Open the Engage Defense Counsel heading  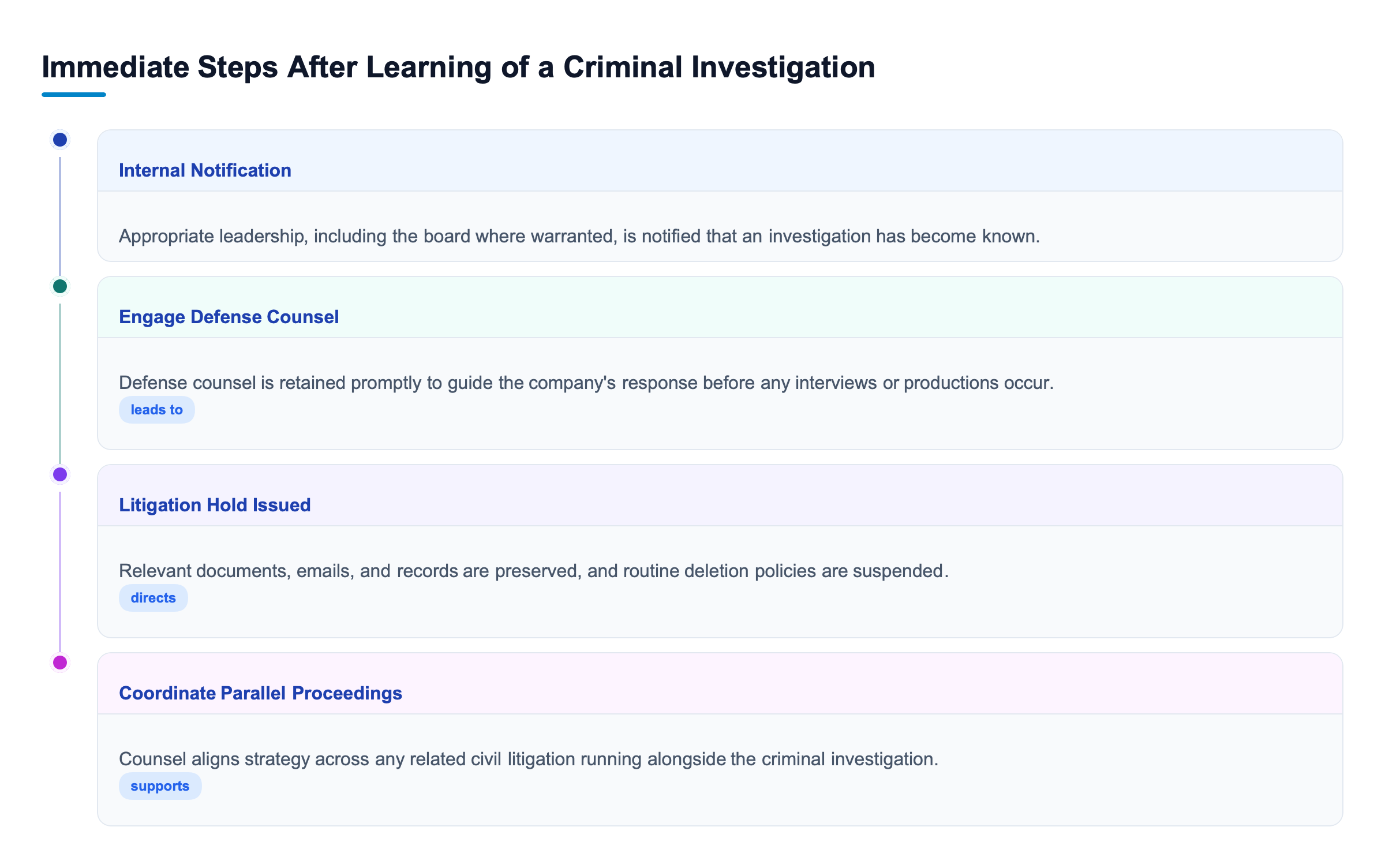(x=229, y=317)
